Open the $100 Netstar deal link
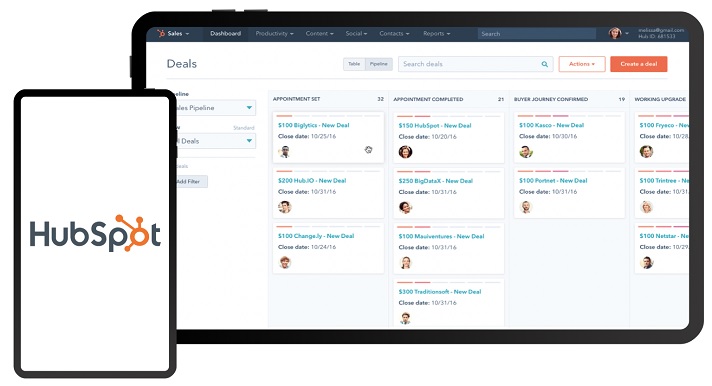 (x=664, y=236)
